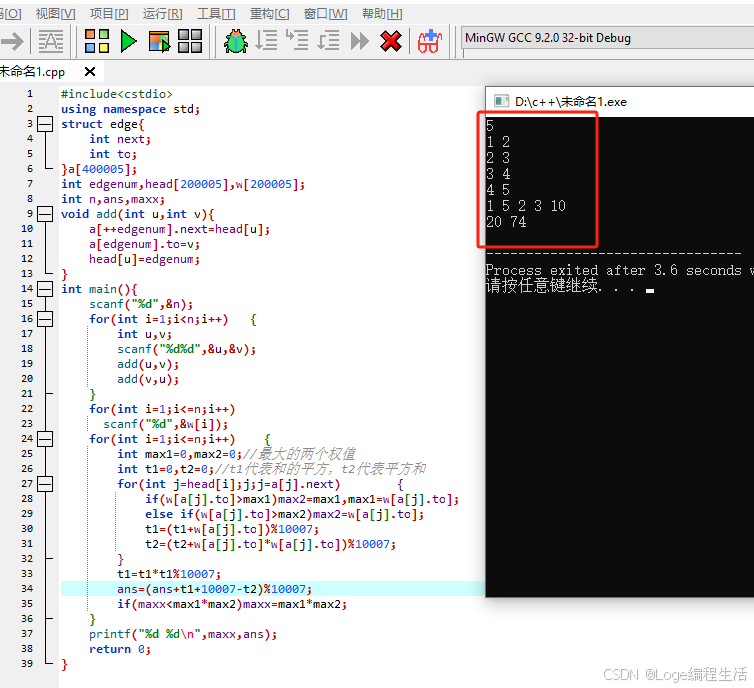The width and height of the screenshot is (754, 688).
Task: Click the gray right-arrow toolbar icon
Action: [12, 41]
